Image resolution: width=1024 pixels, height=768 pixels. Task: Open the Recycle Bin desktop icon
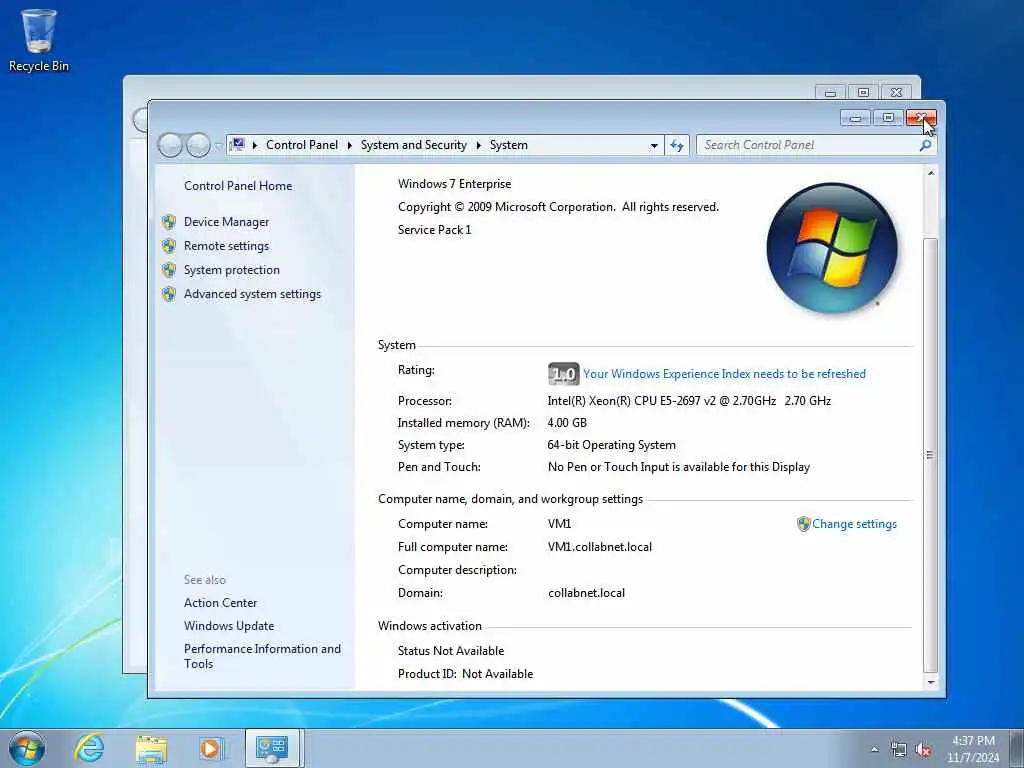point(39,40)
